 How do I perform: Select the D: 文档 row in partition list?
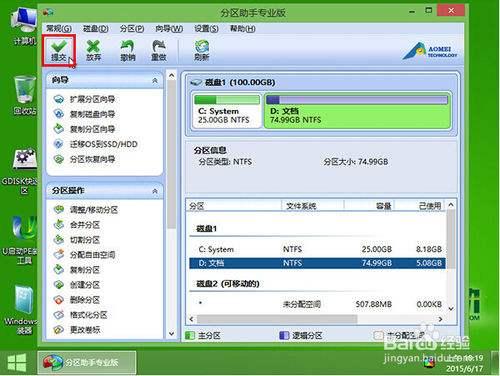click(317, 263)
